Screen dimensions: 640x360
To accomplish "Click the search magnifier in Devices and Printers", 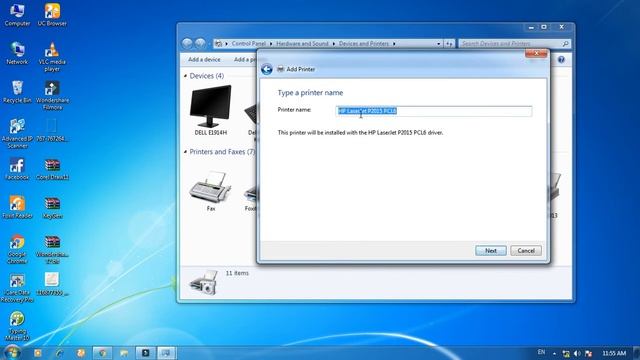I will pyautogui.click(x=565, y=44).
